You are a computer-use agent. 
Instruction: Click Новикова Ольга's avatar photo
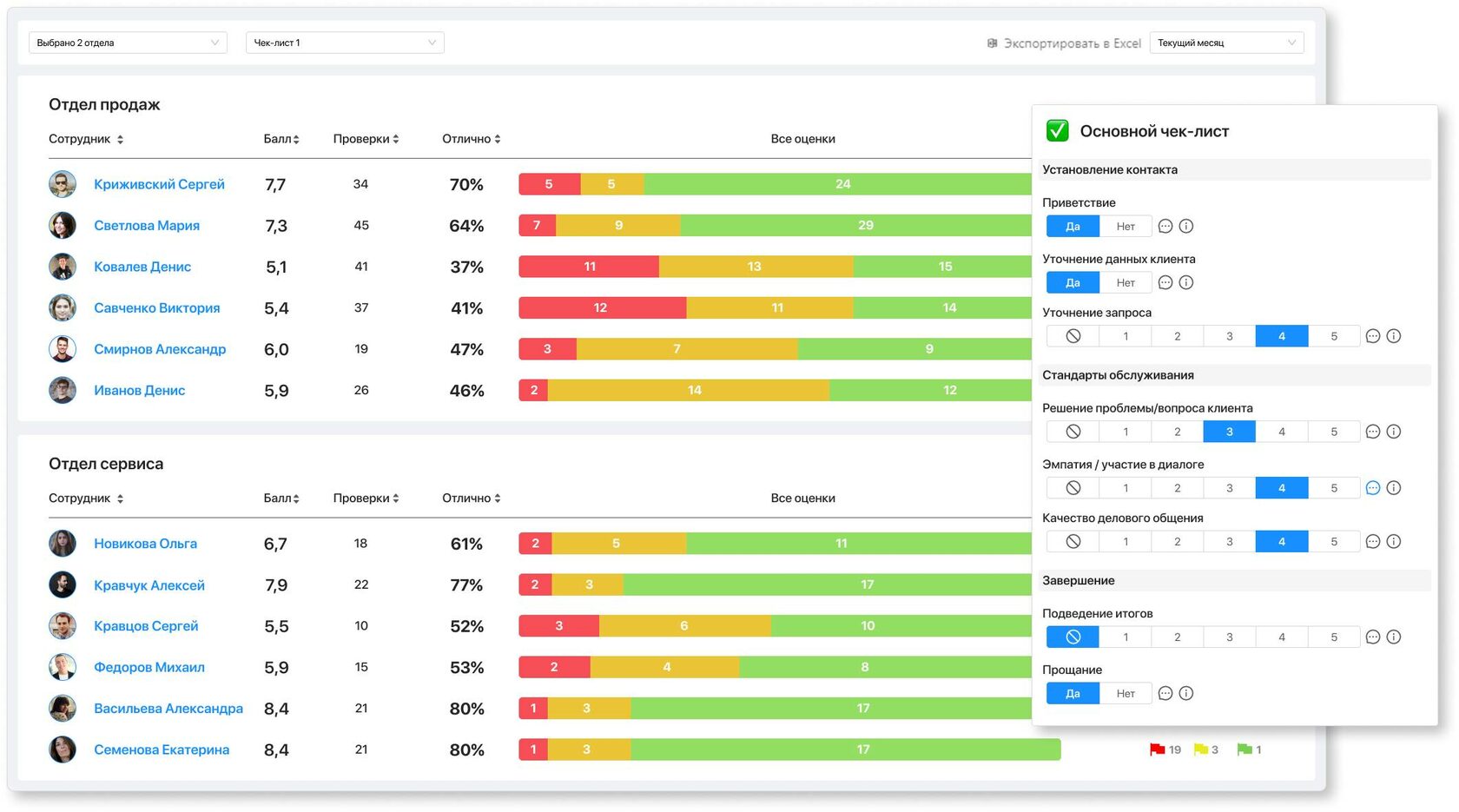(63, 544)
